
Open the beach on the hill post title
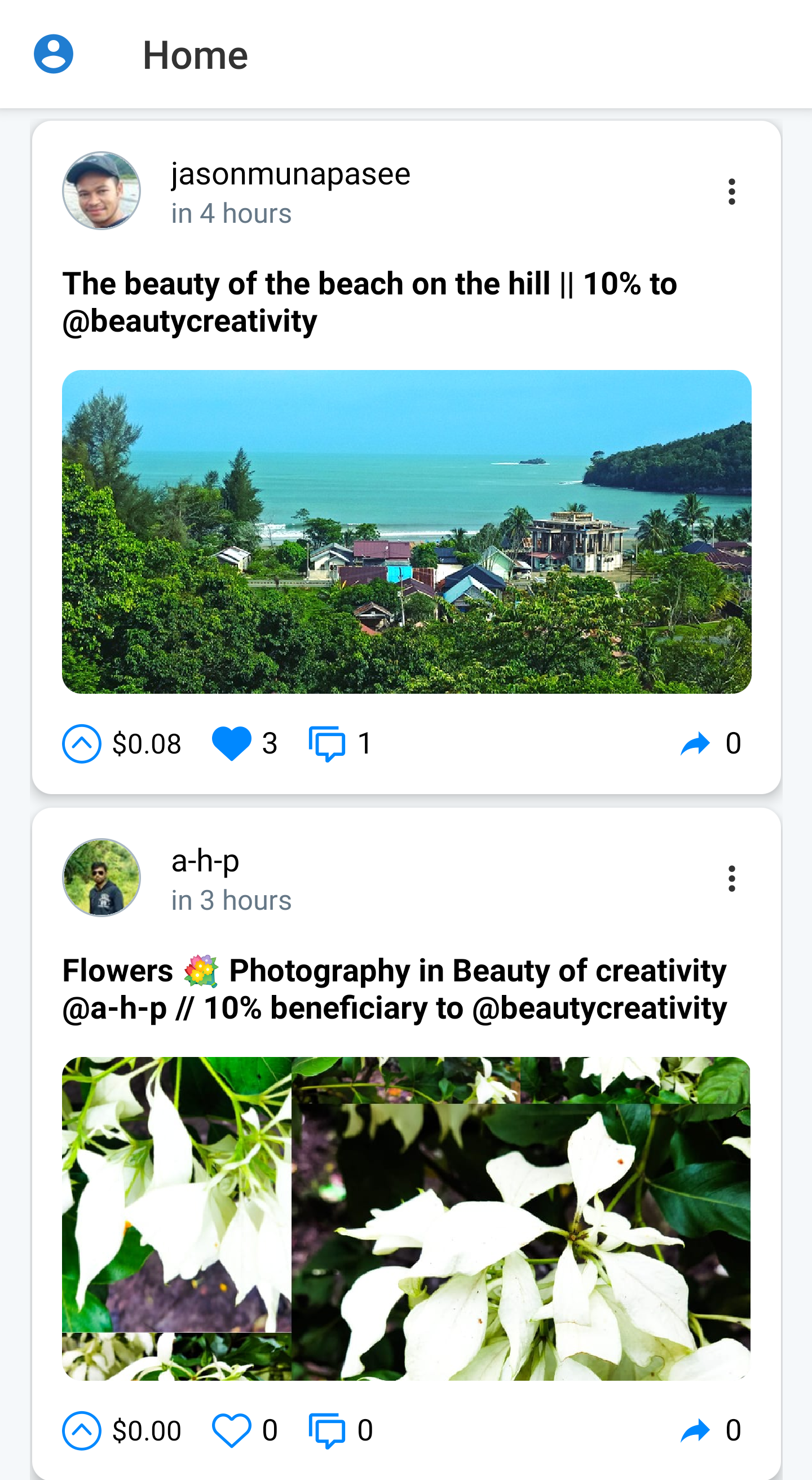[x=370, y=302]
